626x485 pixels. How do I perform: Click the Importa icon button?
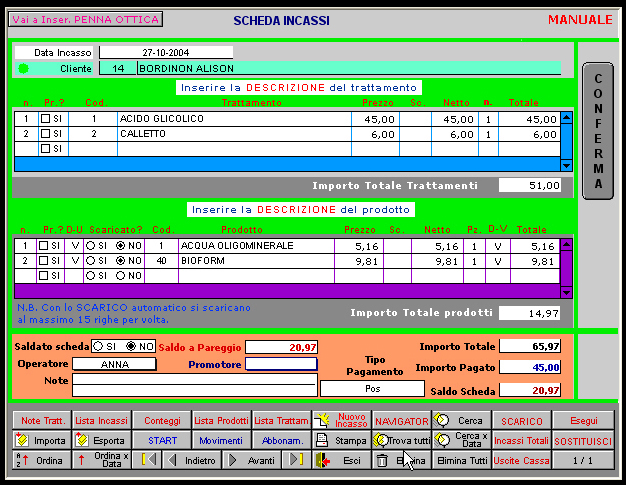(42, 440)
